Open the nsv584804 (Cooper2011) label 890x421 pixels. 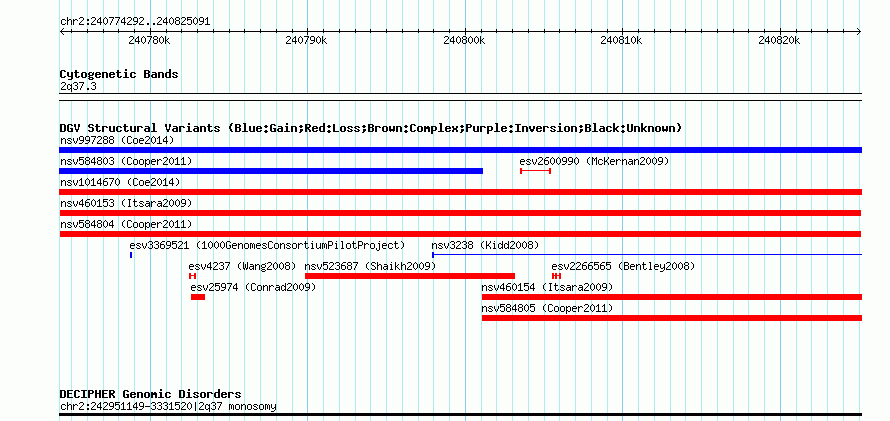[126, 224]
